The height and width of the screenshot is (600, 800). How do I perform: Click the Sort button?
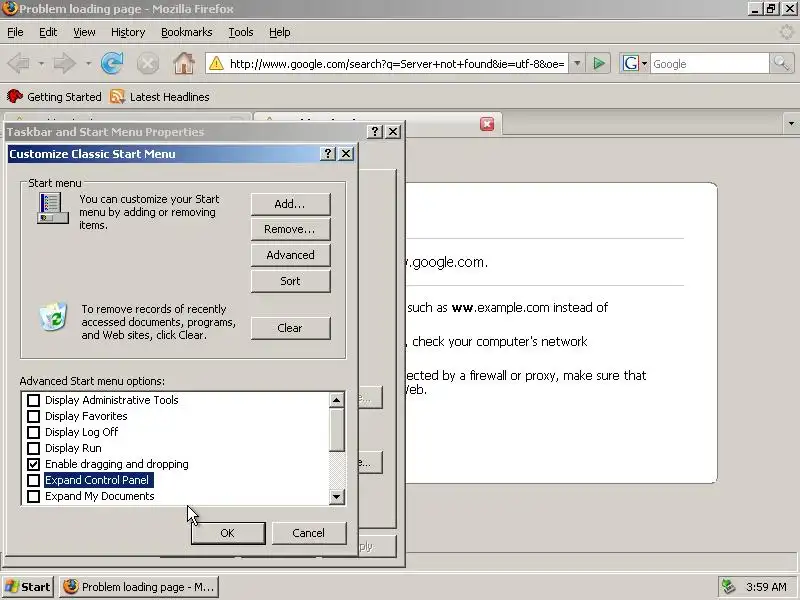290,281
